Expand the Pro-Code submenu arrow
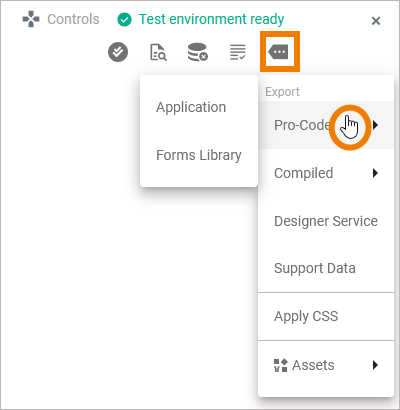The image size is (400, 410). [376, 125]
